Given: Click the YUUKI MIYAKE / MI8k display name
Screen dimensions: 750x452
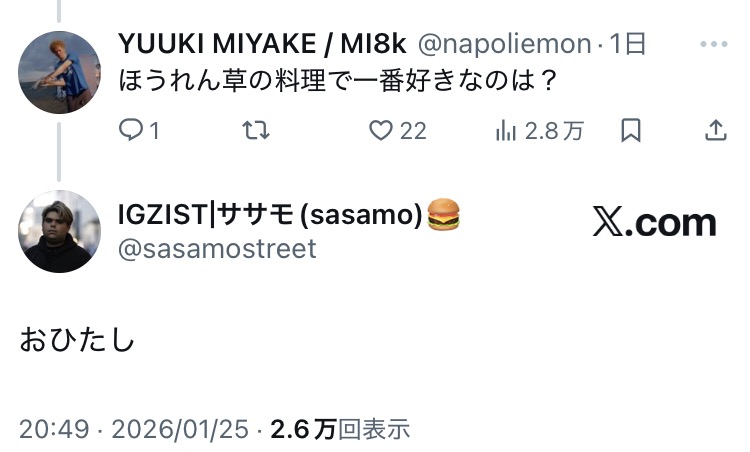Looking at the screenshot, I should [261, 45].
